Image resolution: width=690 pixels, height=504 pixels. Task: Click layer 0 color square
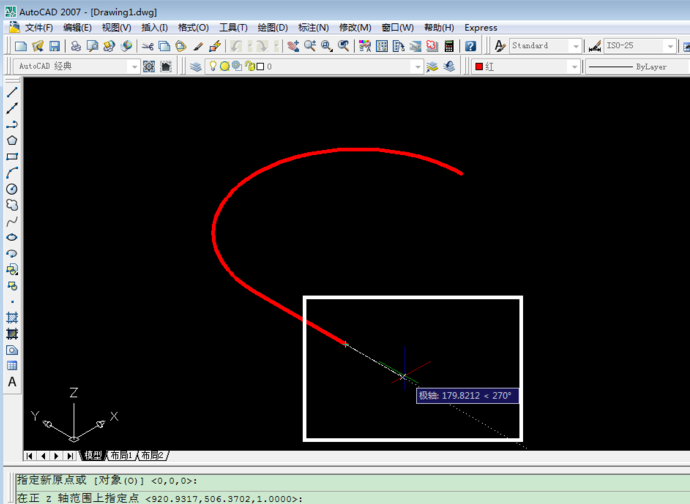tap(261, 66)
